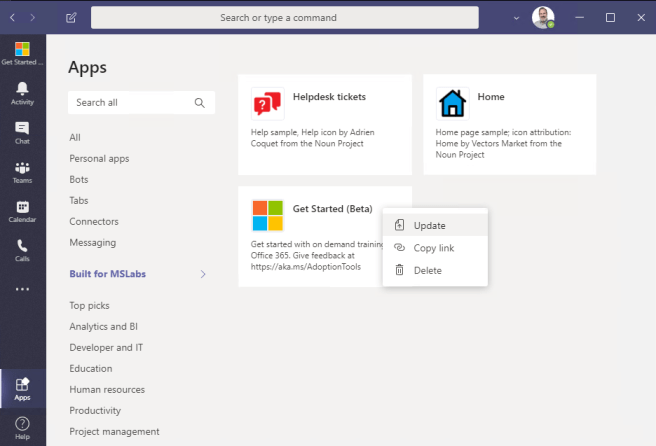Screen dimensions: 656x446
Task: Click the Update upload icon in menu
Action: 400,225
